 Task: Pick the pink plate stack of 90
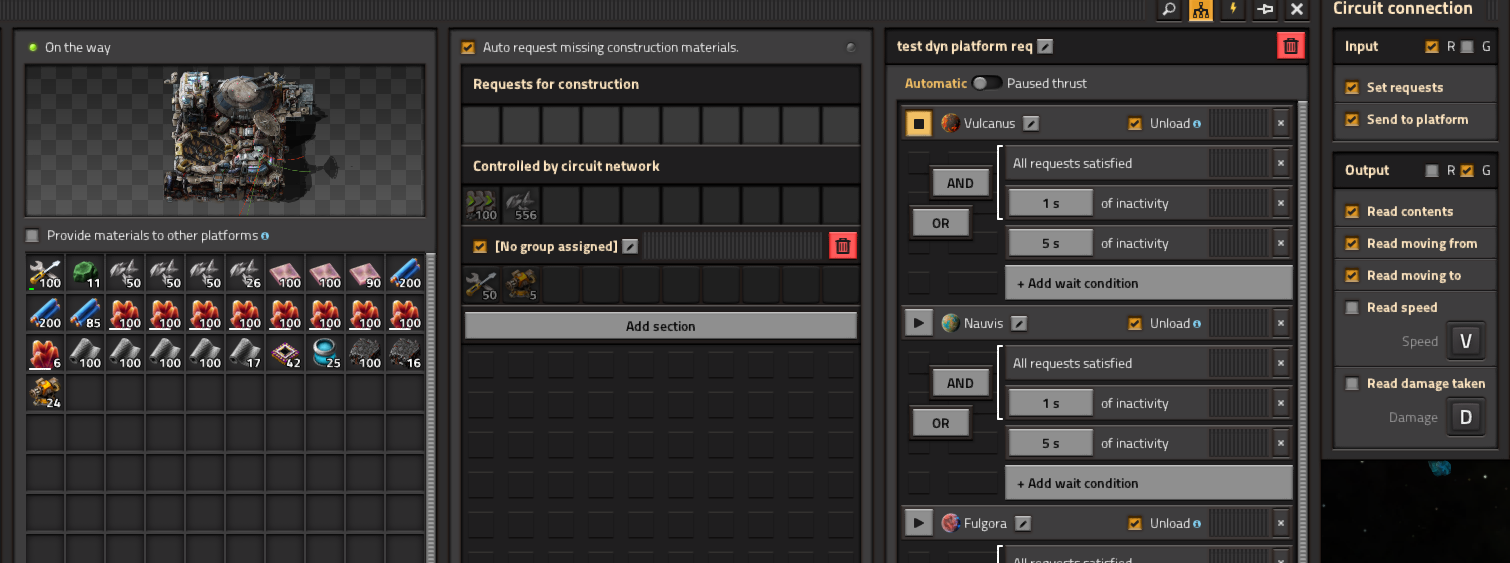pyautogui.click(x=366, y=272)
